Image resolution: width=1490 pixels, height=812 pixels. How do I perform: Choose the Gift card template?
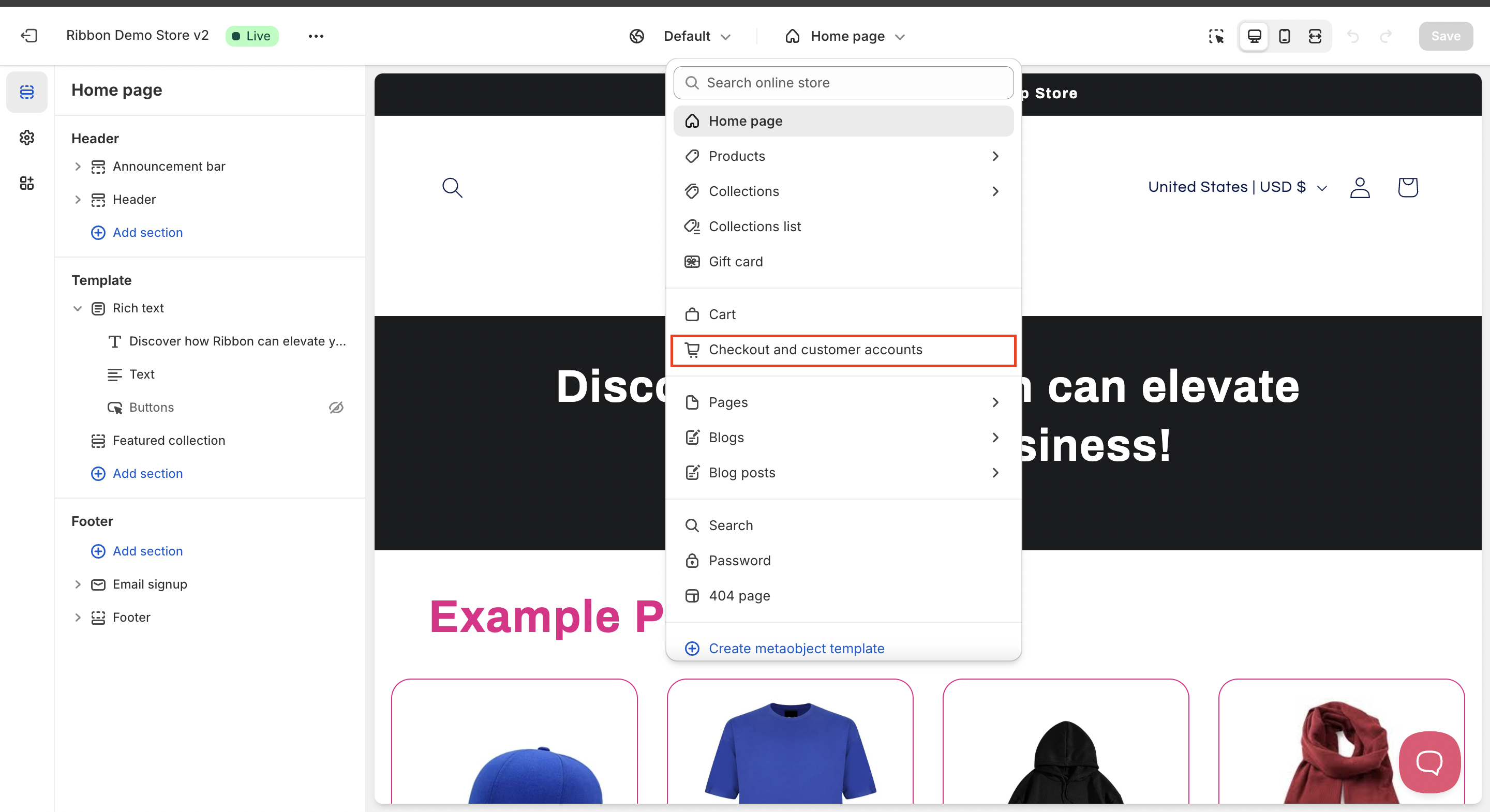(735, 262)
